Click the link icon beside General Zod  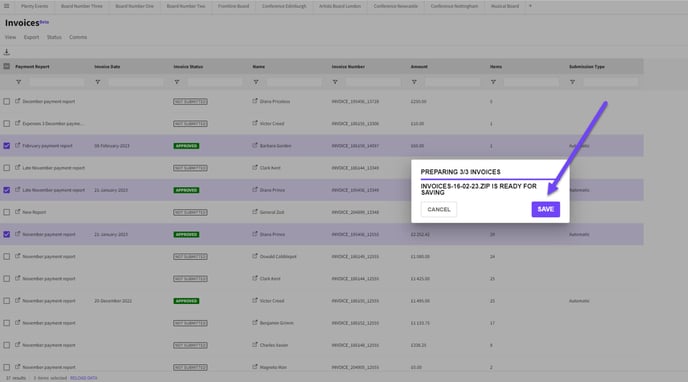pyautogui.click(x=255, y=212)
